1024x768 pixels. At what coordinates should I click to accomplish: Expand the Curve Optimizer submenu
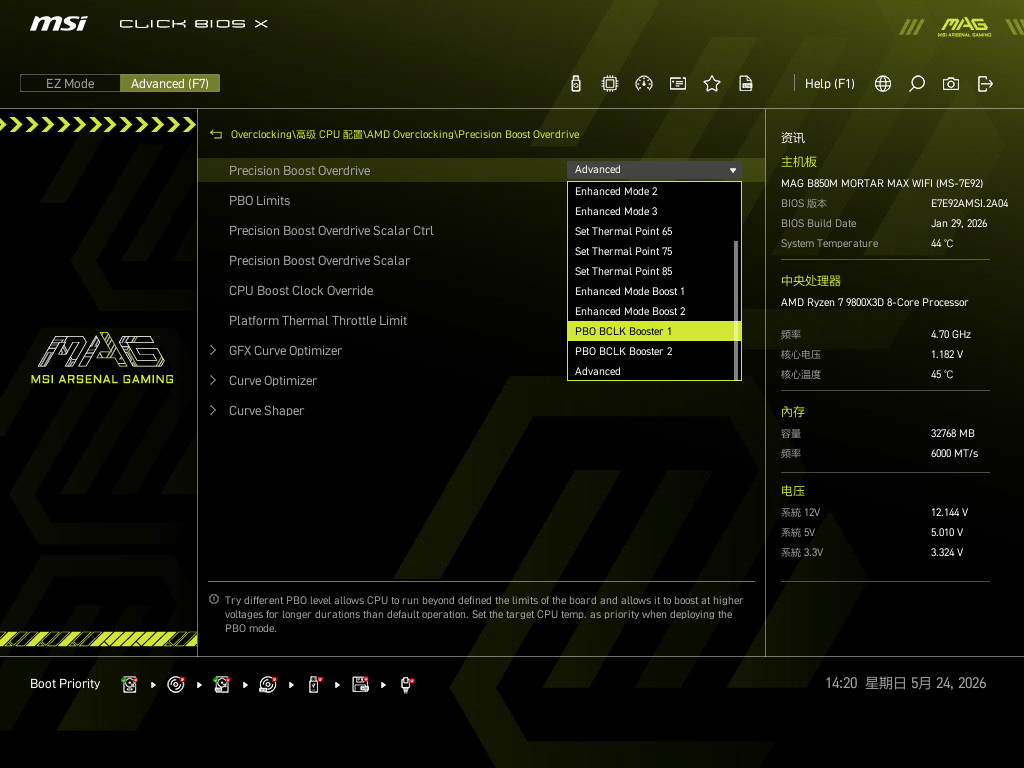pos(214,381)
